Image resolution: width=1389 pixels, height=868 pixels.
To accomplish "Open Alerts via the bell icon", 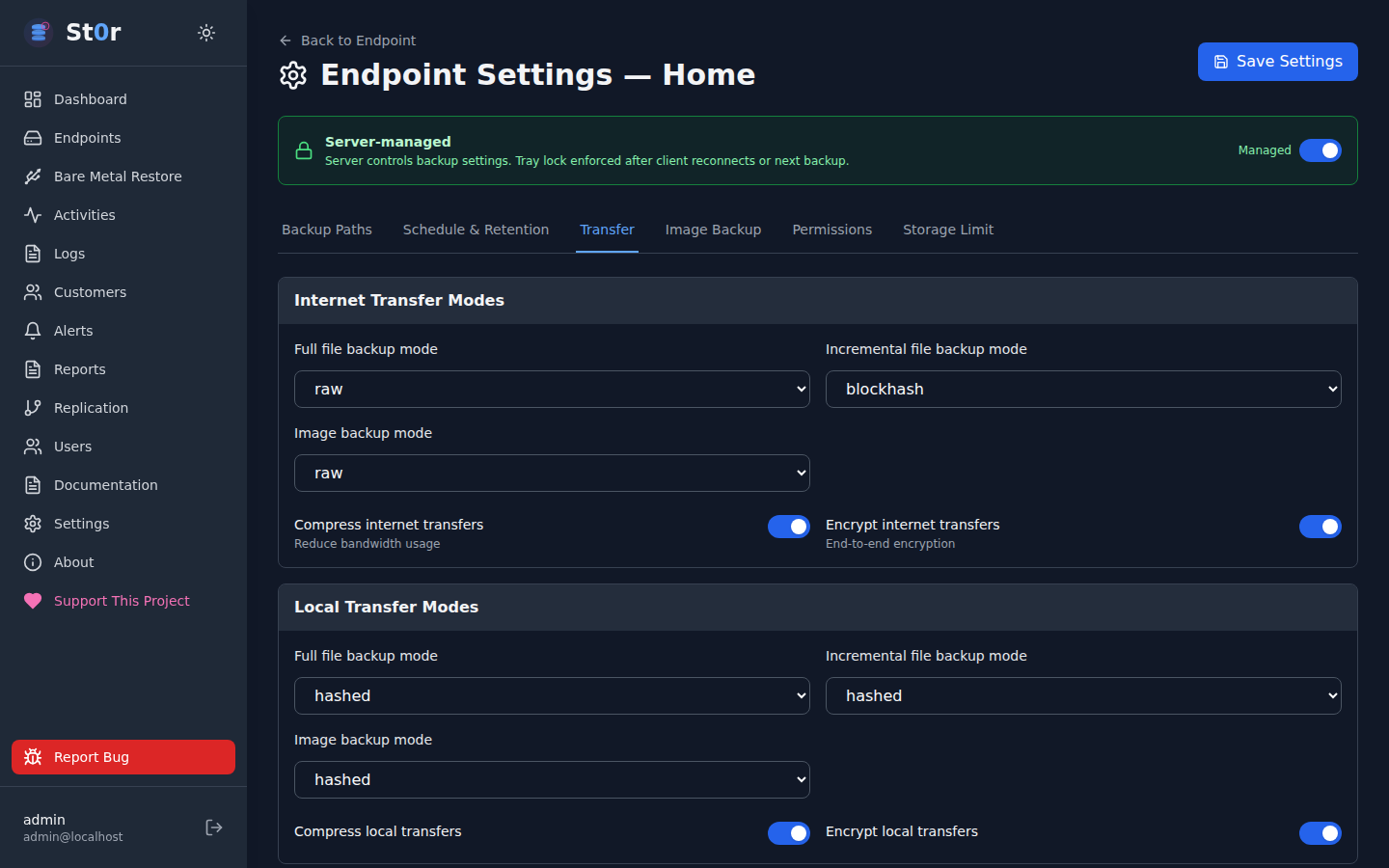I will coord(33,331).
